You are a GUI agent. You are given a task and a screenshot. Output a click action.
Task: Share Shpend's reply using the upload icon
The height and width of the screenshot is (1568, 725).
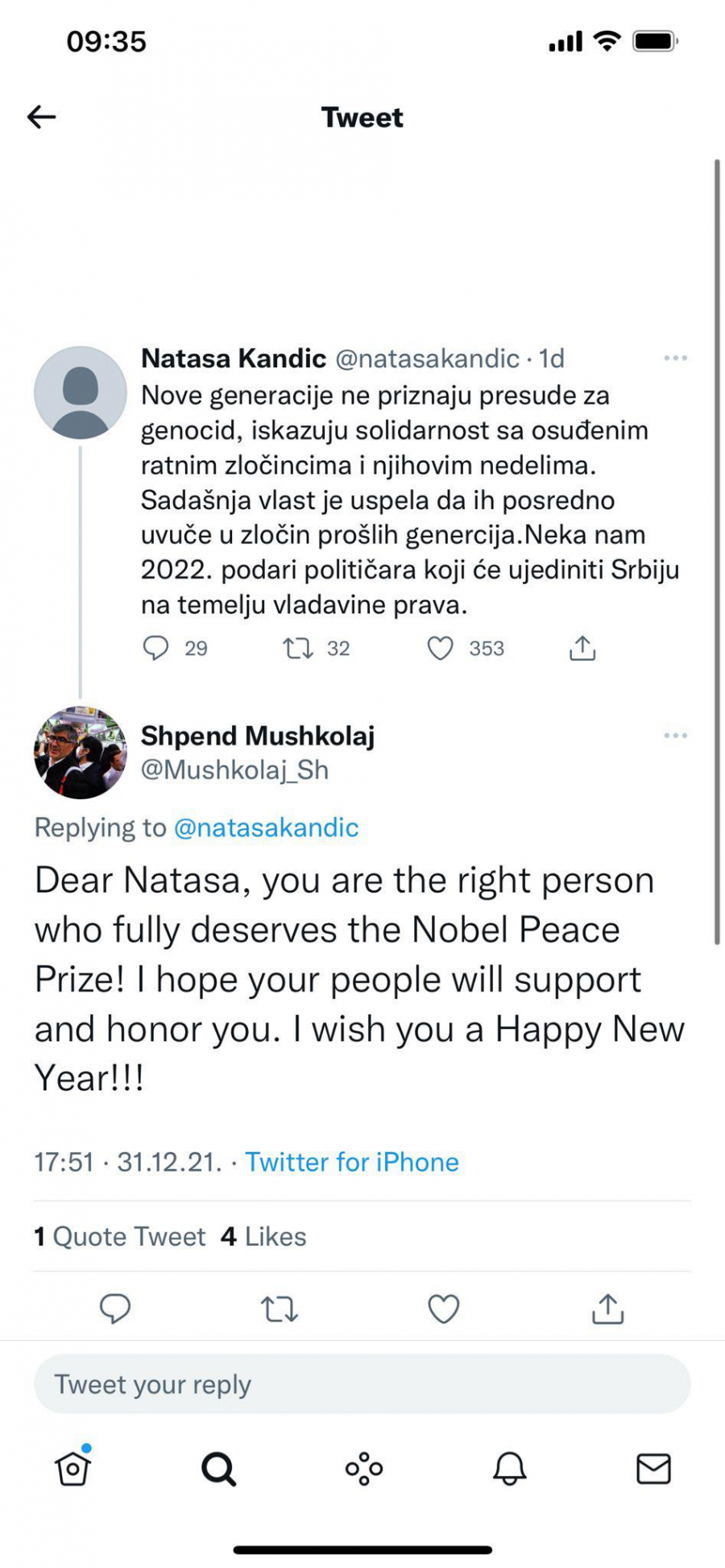pyautogui.click(x=607, y=1309)
